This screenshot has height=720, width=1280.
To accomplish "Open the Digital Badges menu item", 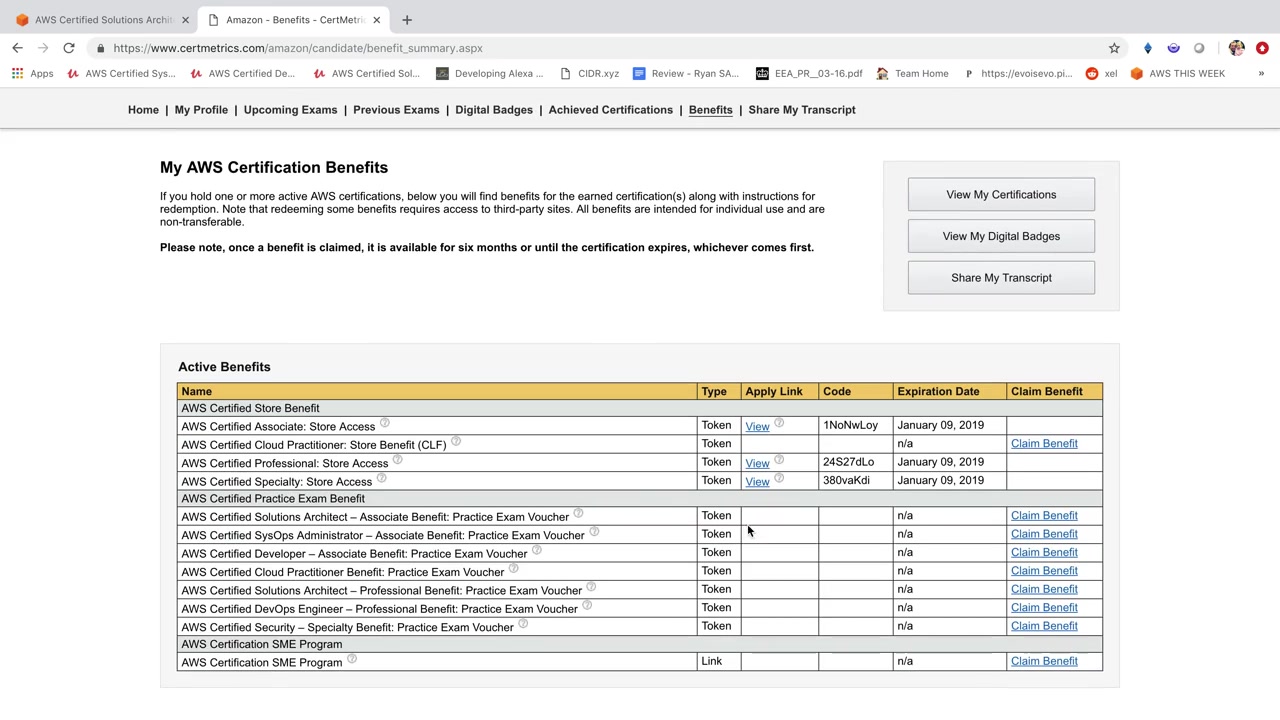I will point(493,110).
